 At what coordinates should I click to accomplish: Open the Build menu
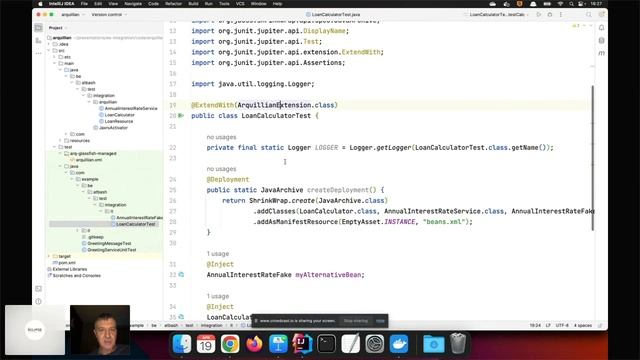pyautogui.click(x=193, y=4)
